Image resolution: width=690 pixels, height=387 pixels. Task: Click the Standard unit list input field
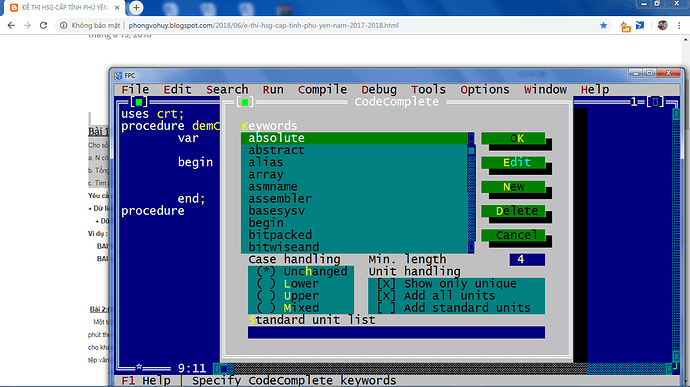396,332
